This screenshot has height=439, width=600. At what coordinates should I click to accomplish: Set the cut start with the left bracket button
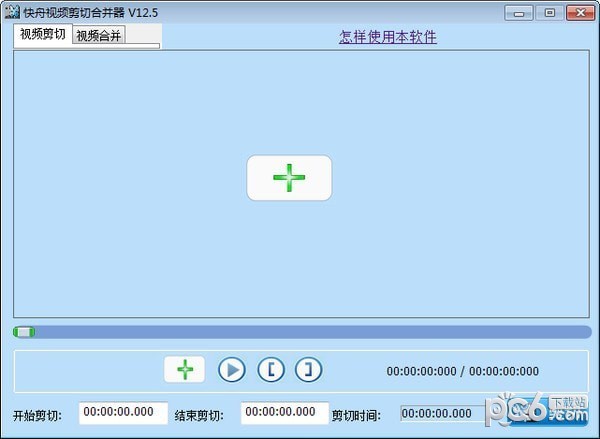pos(271,370)
